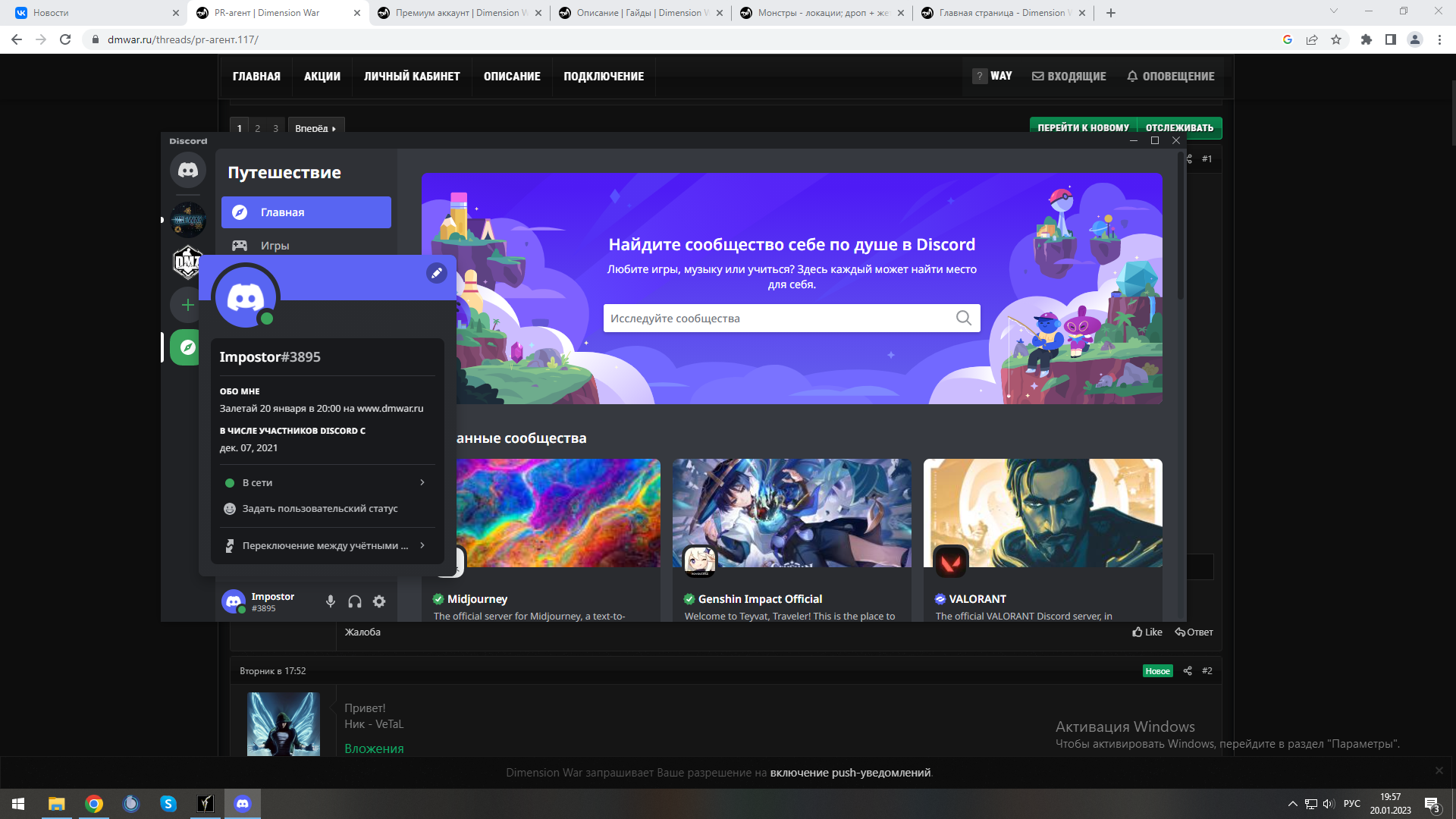Go to page 2 of the thread
Screen dimensions: 1456x819
(258, 128)
